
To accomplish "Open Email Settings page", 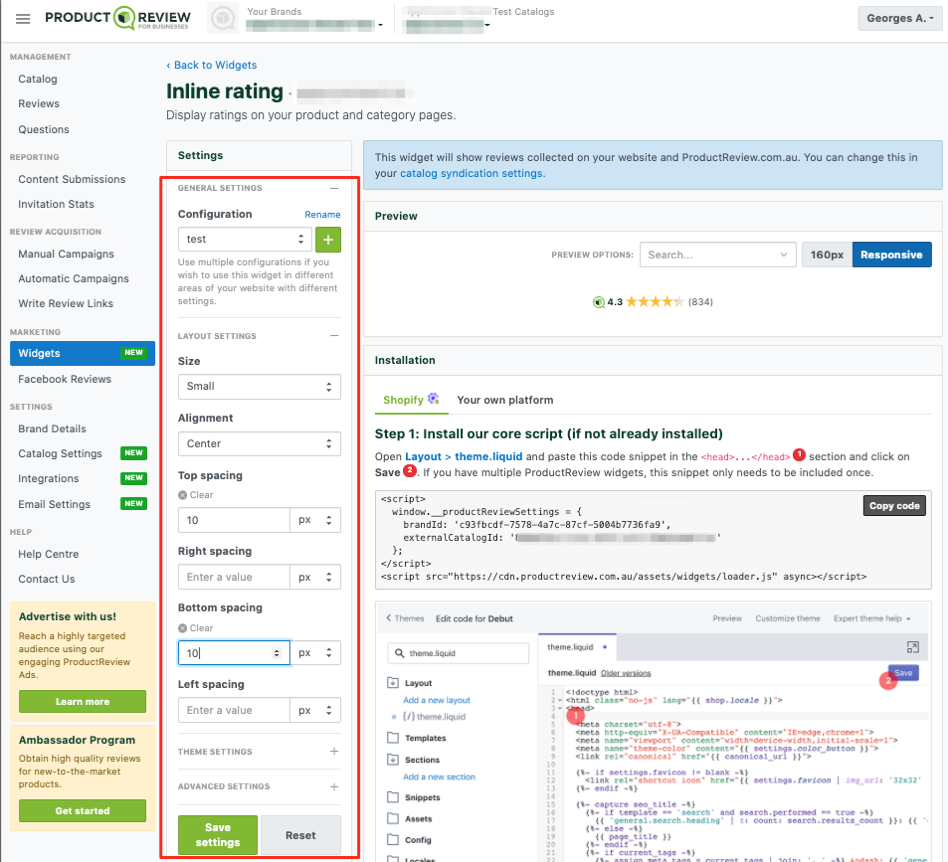I will point(54,504).
